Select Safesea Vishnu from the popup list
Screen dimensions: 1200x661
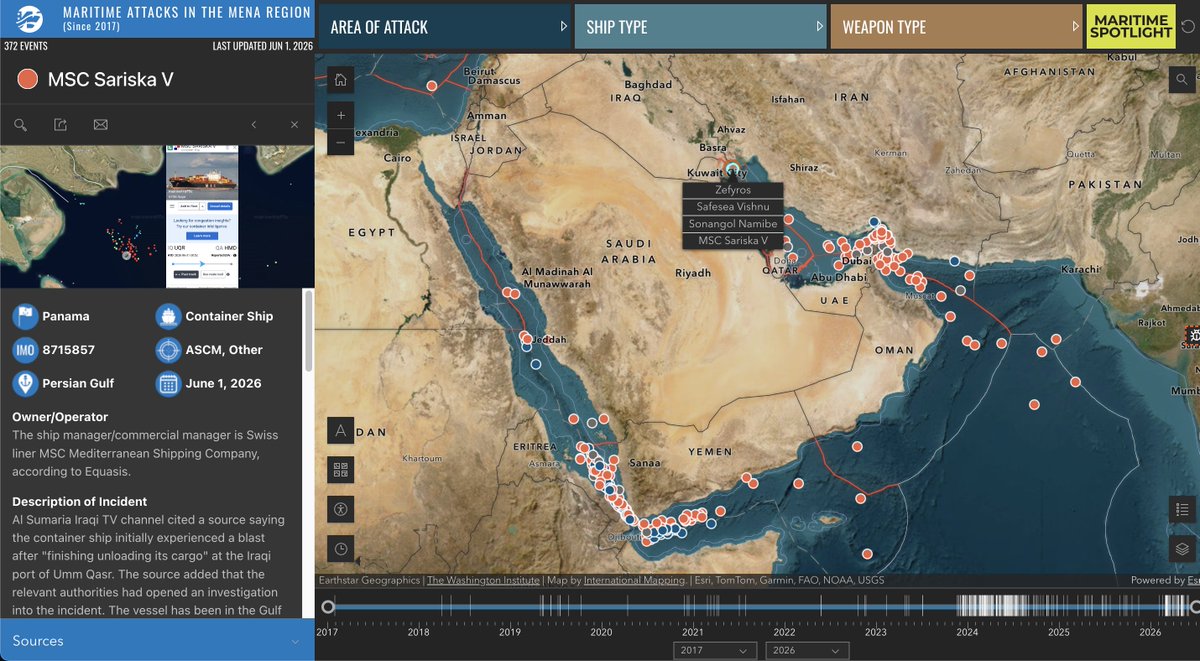(x=733, y=207)
